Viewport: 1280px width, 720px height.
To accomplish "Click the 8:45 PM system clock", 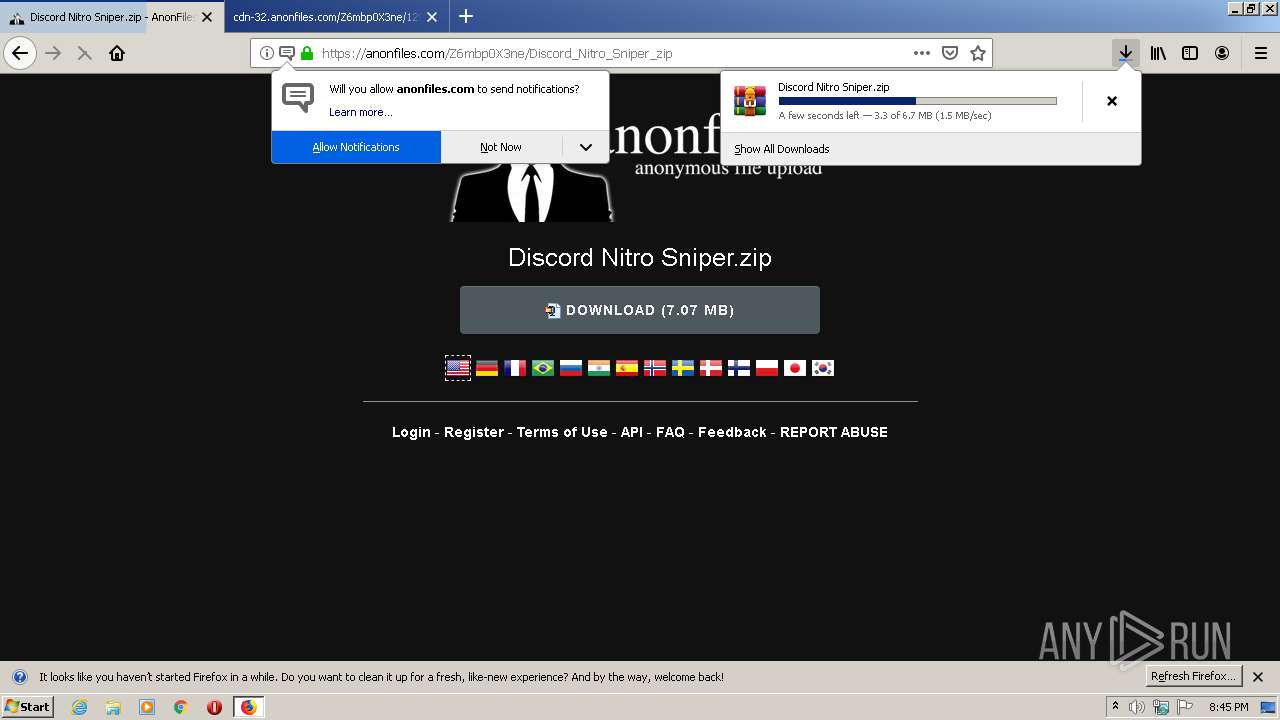I will 1228,707.
